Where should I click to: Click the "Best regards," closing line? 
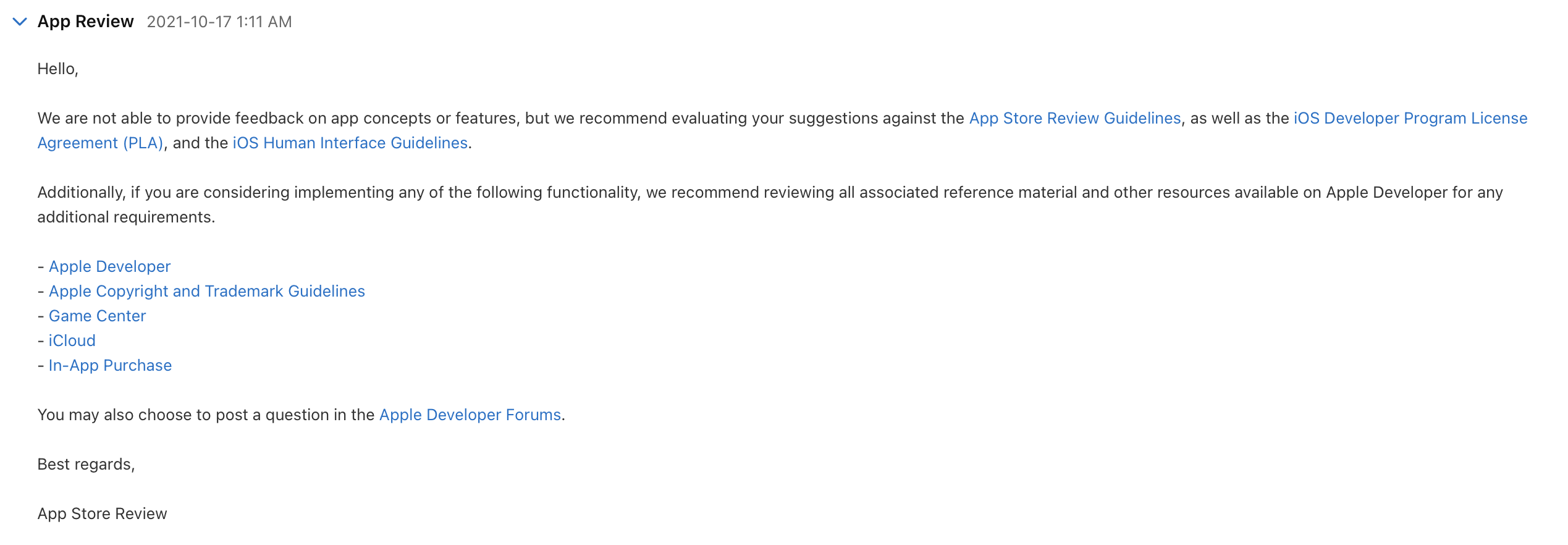86,464
